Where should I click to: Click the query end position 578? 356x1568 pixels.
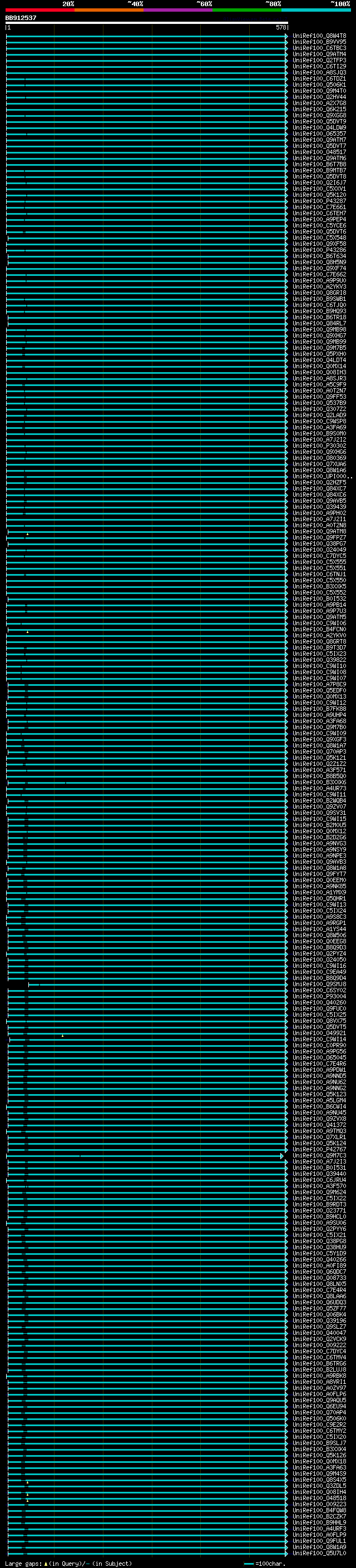coord(280,27)
